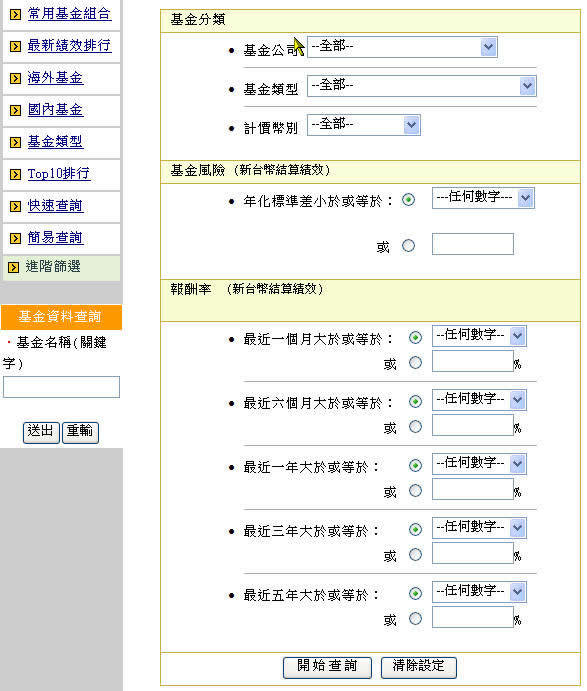This screenshot has height=691, width=587.
Task: Click arrow icon beside Top10排行
Action: point(15,175)
